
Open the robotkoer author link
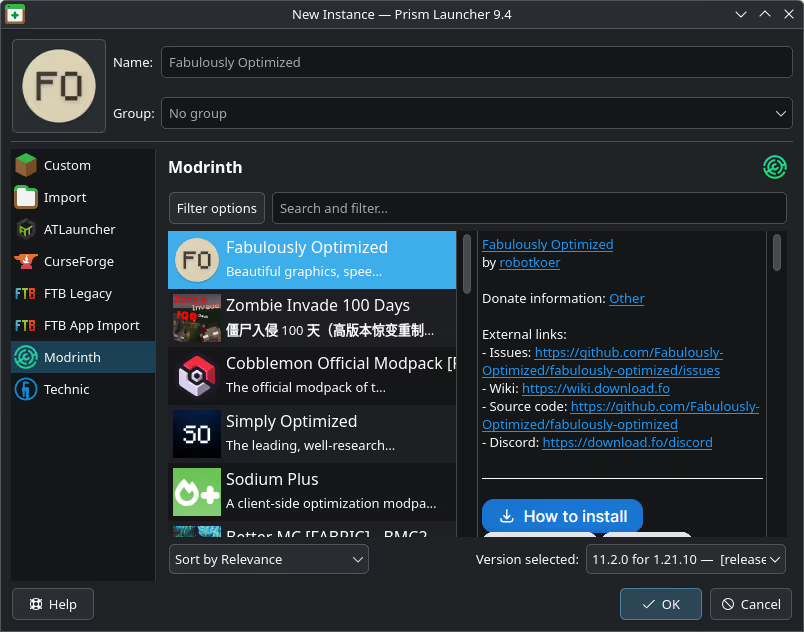529,263
